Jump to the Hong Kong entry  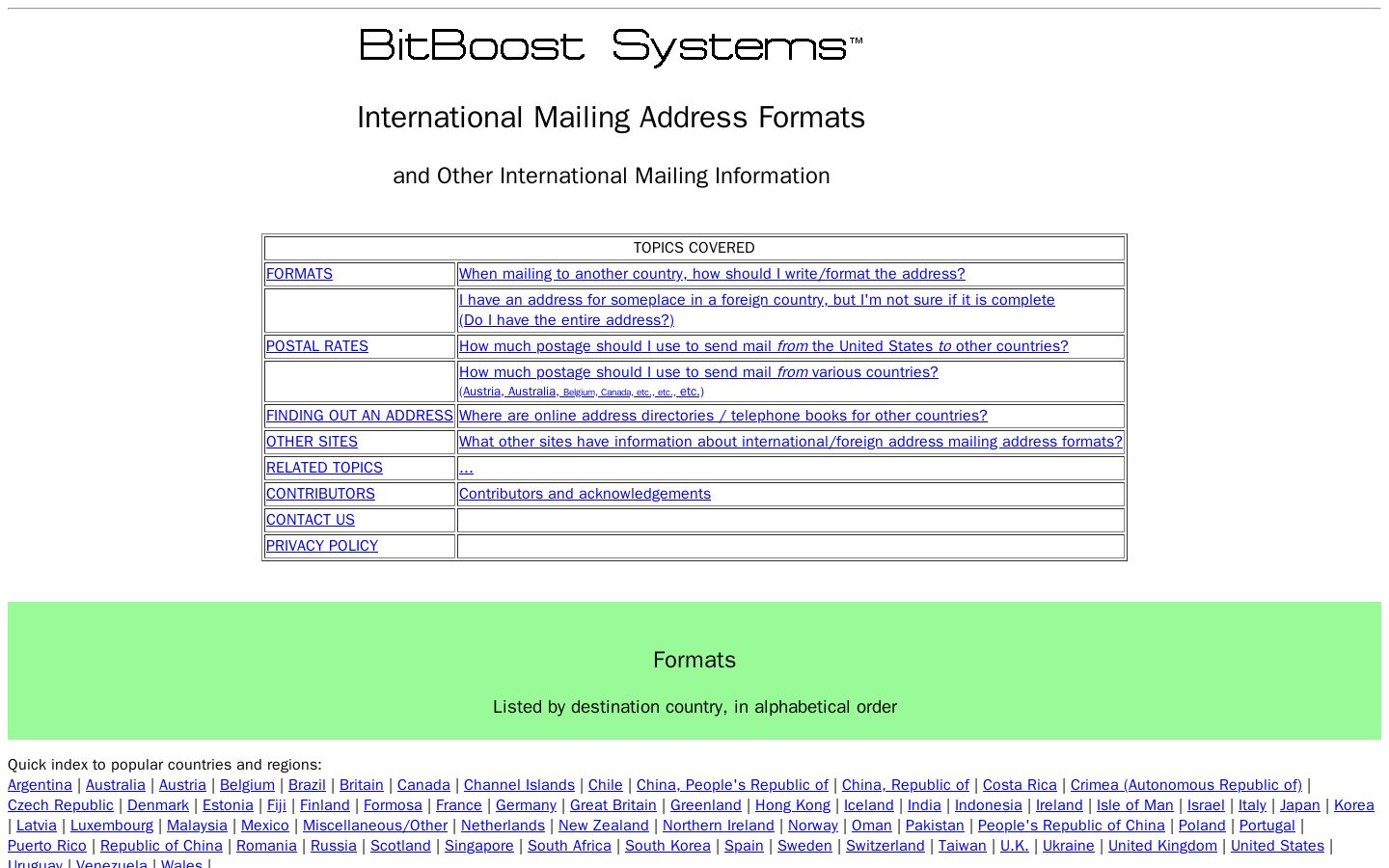tap(793, 805)
